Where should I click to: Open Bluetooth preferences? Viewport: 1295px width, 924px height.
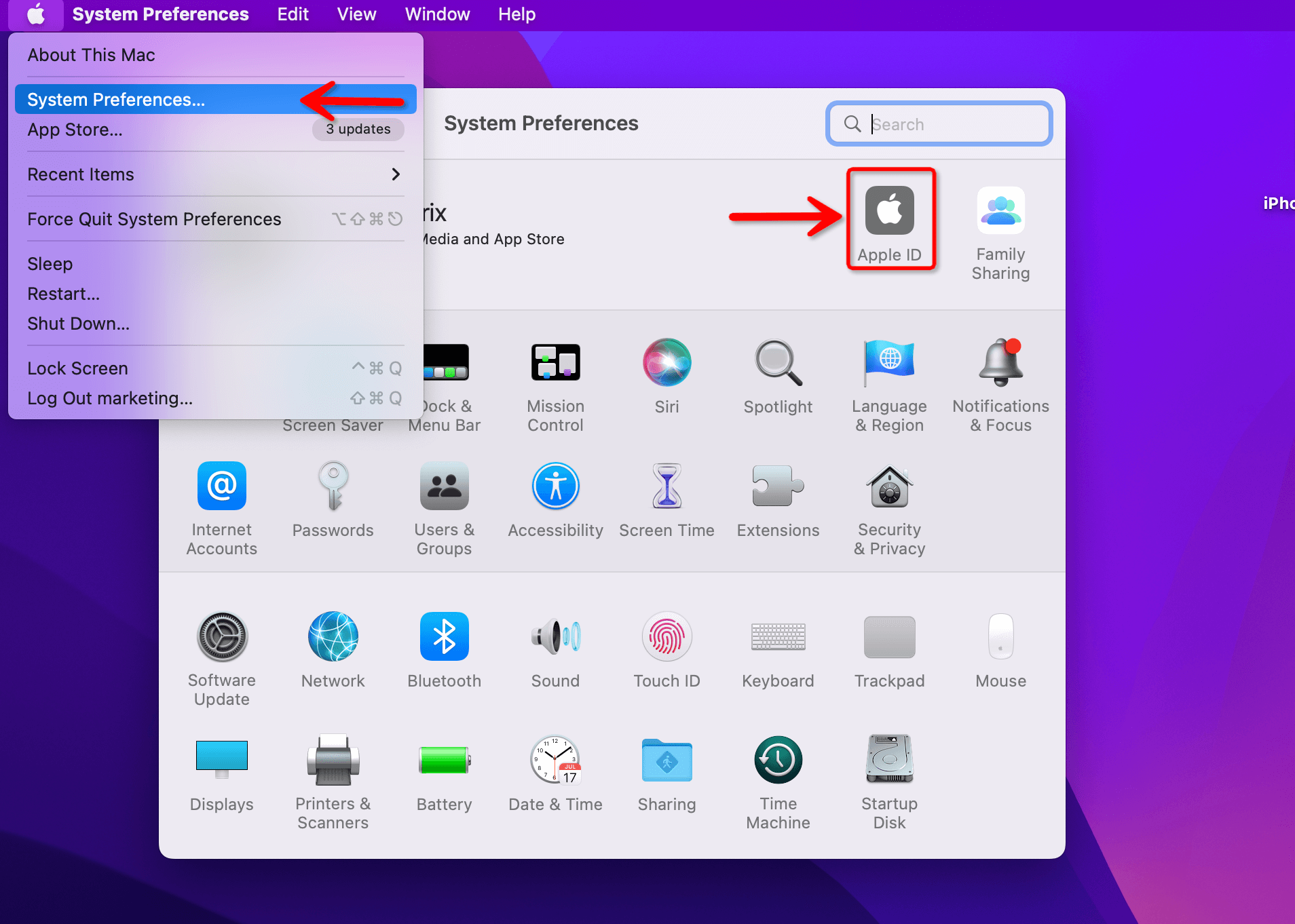click(444, 651)
